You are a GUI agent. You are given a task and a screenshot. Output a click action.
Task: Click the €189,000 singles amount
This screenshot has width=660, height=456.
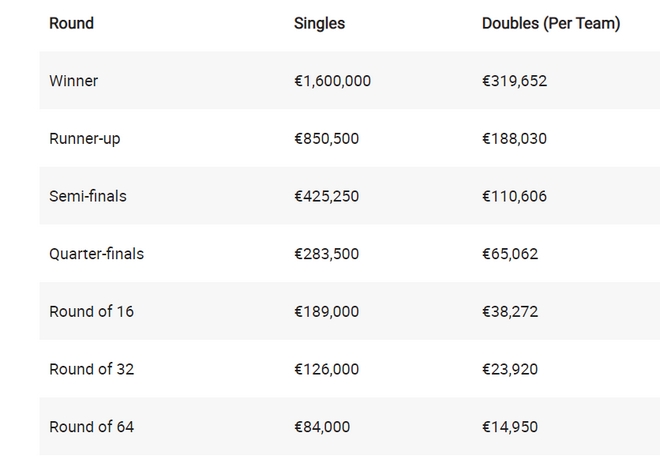[x=326, y=311]
